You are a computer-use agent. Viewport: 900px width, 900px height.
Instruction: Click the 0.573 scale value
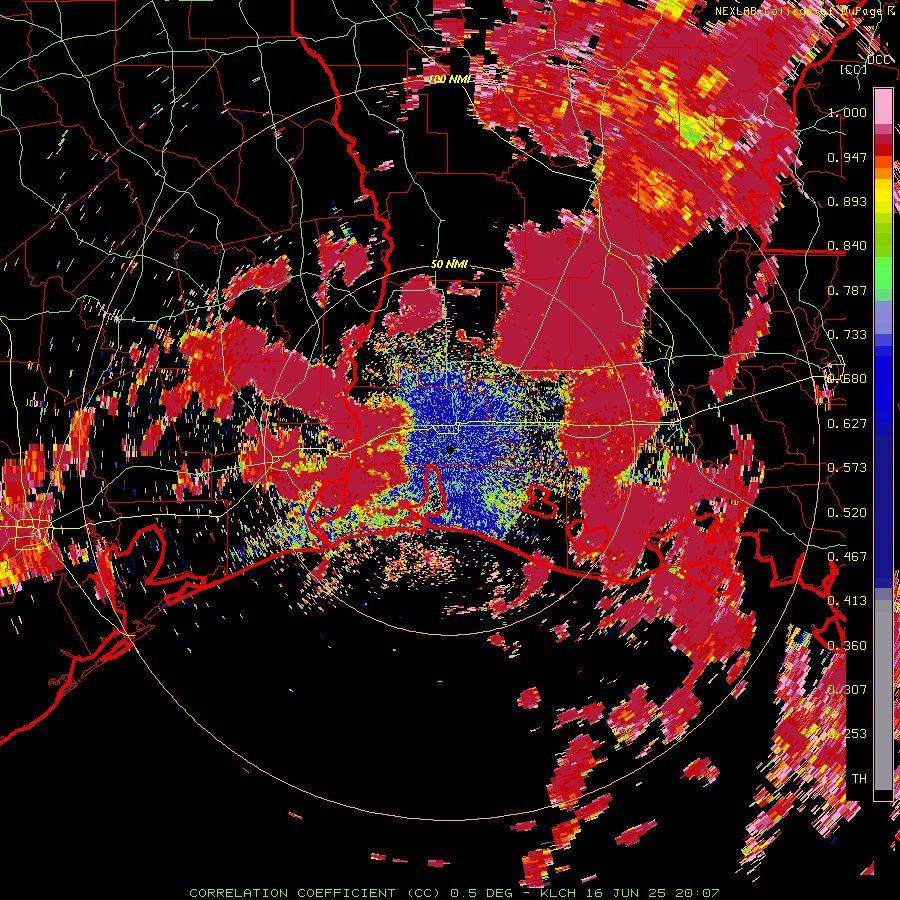coord(847,468)
